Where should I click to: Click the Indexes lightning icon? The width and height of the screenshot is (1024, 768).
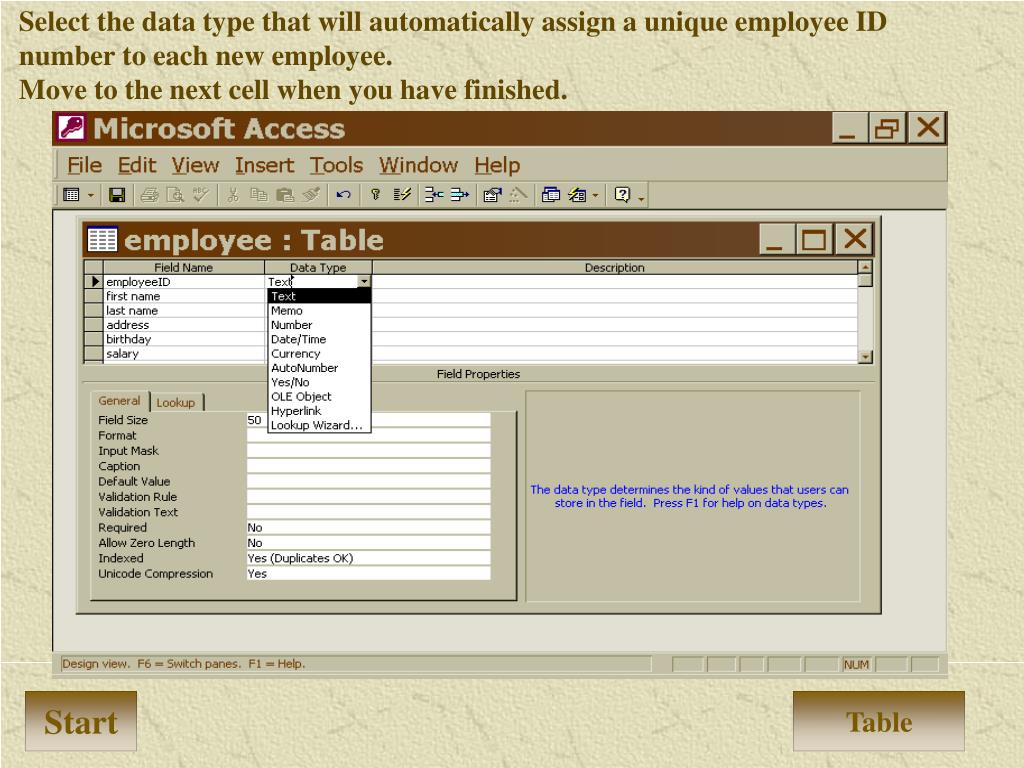click(x=402, y=195)
